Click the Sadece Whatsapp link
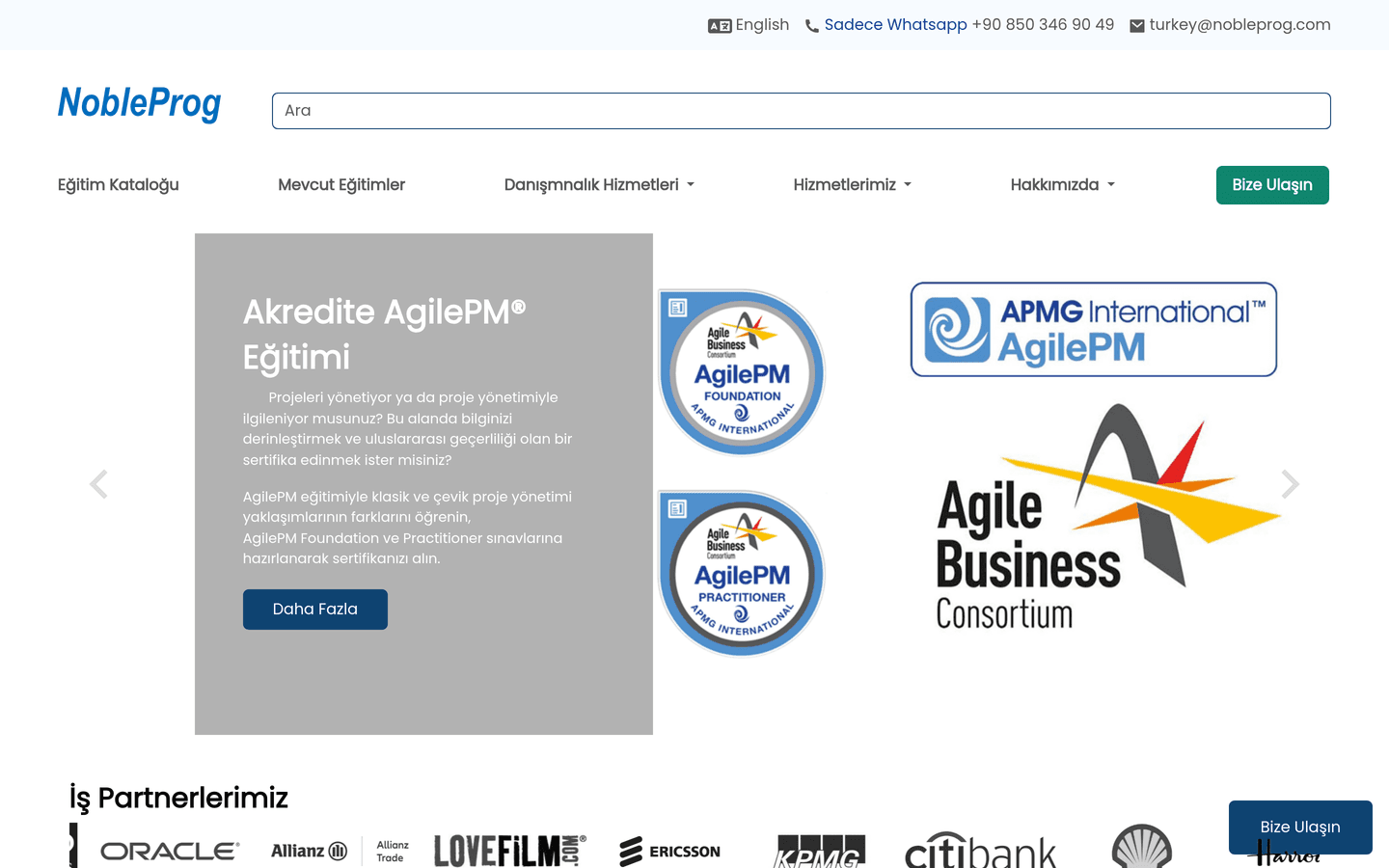The width and height of the screenshot is (1389, 868). [x=895, y=25]
